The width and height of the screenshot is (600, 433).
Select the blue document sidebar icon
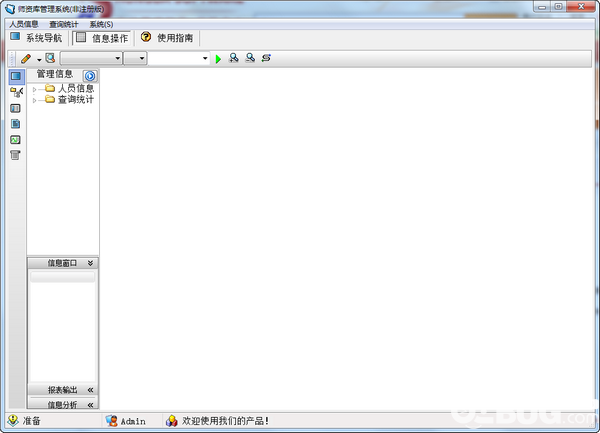(15, 124)
